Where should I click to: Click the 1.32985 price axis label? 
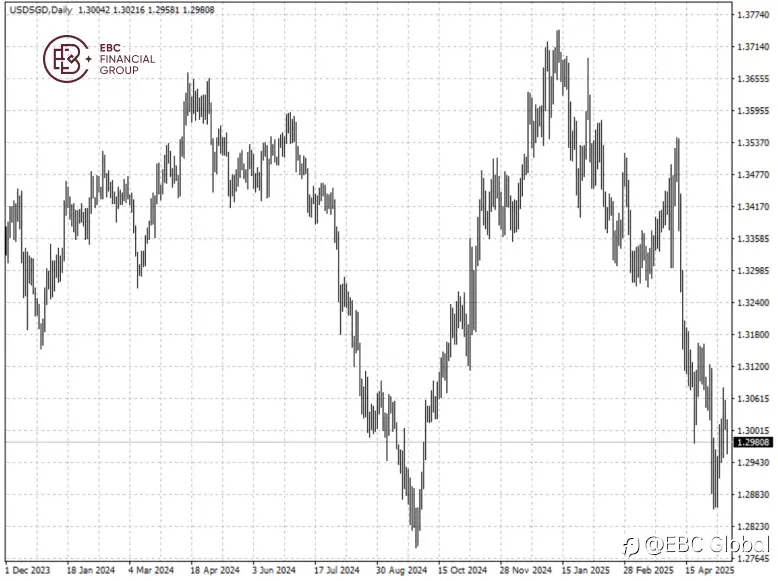coord(753,270)
